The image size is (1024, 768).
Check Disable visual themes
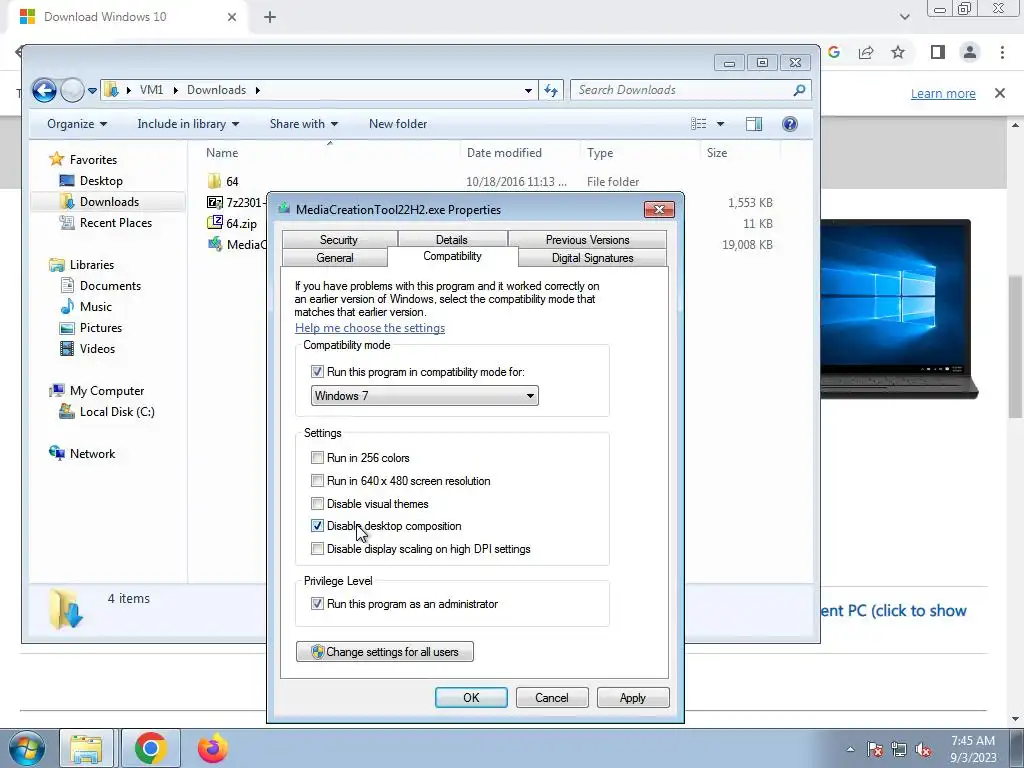[x=317, y=504]
